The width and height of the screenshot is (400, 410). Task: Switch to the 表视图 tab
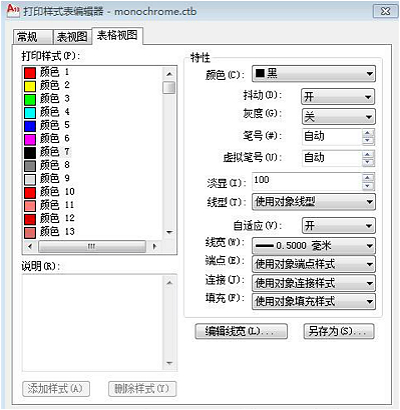click(72, 37)
